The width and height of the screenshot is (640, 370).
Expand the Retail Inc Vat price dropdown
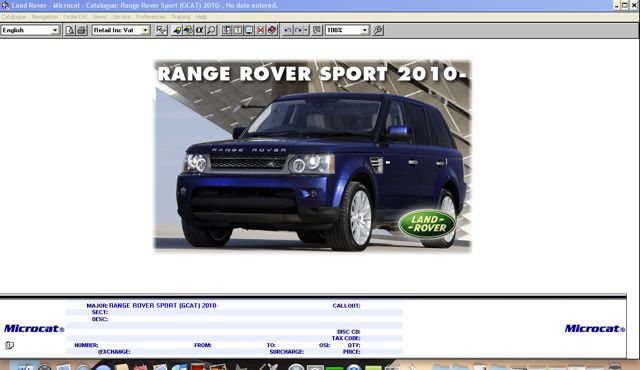[121, 30]
